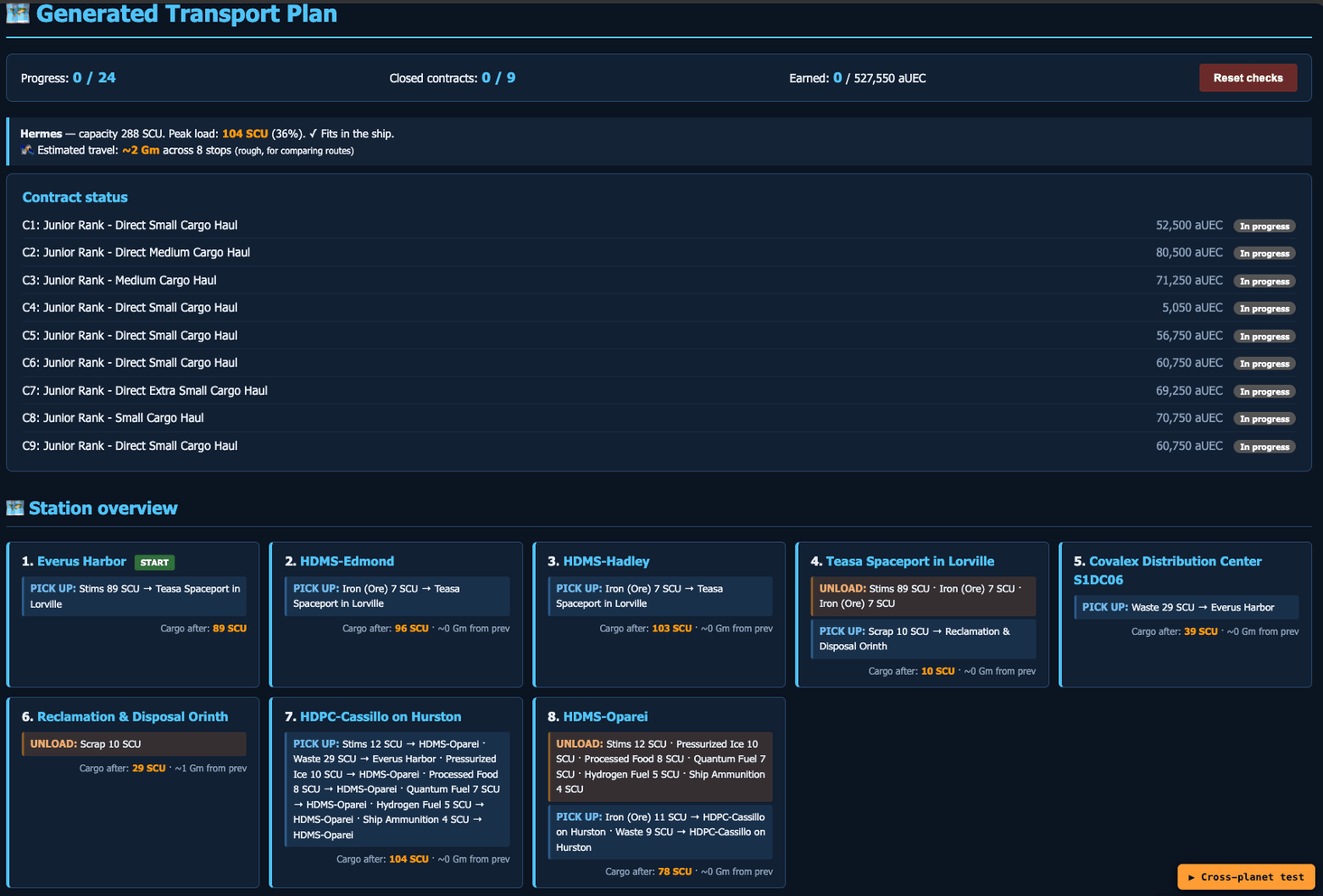
Task: Check the HDMS-Oparei unload block
Action: point(660,767)
